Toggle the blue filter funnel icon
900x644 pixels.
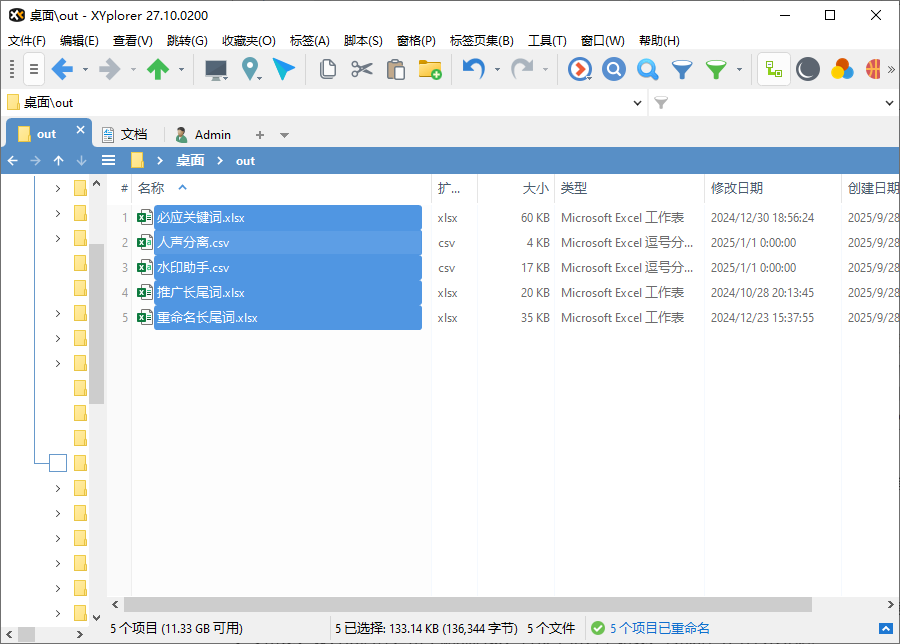682,69
